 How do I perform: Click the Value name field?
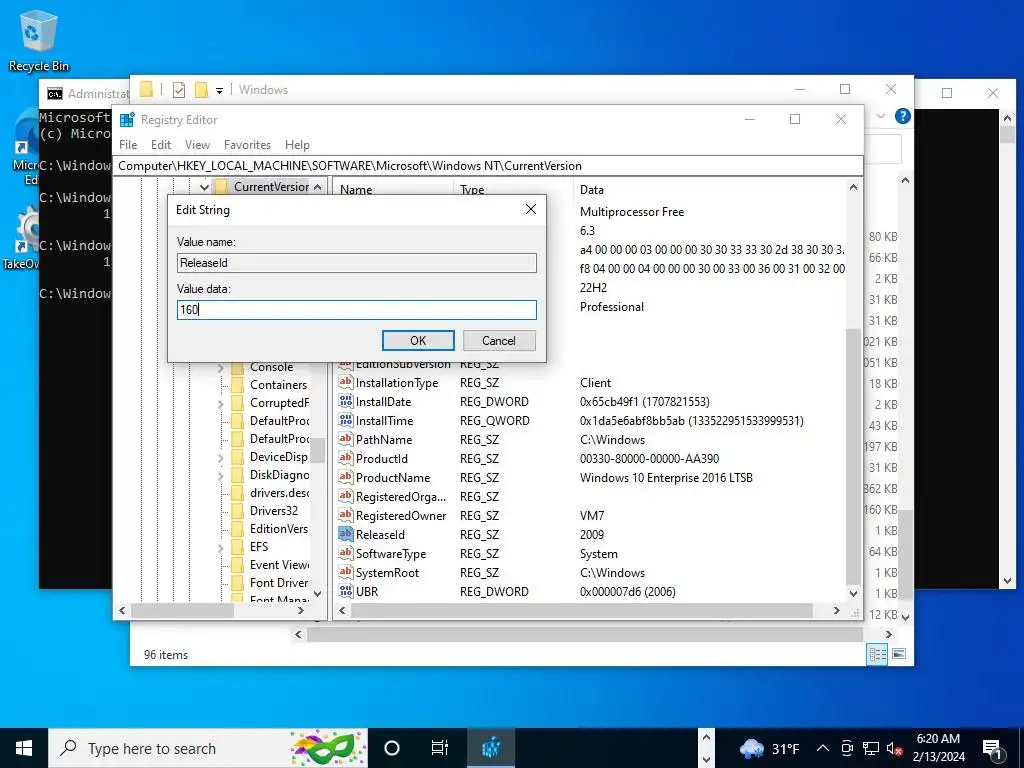(x=357, y=263)
